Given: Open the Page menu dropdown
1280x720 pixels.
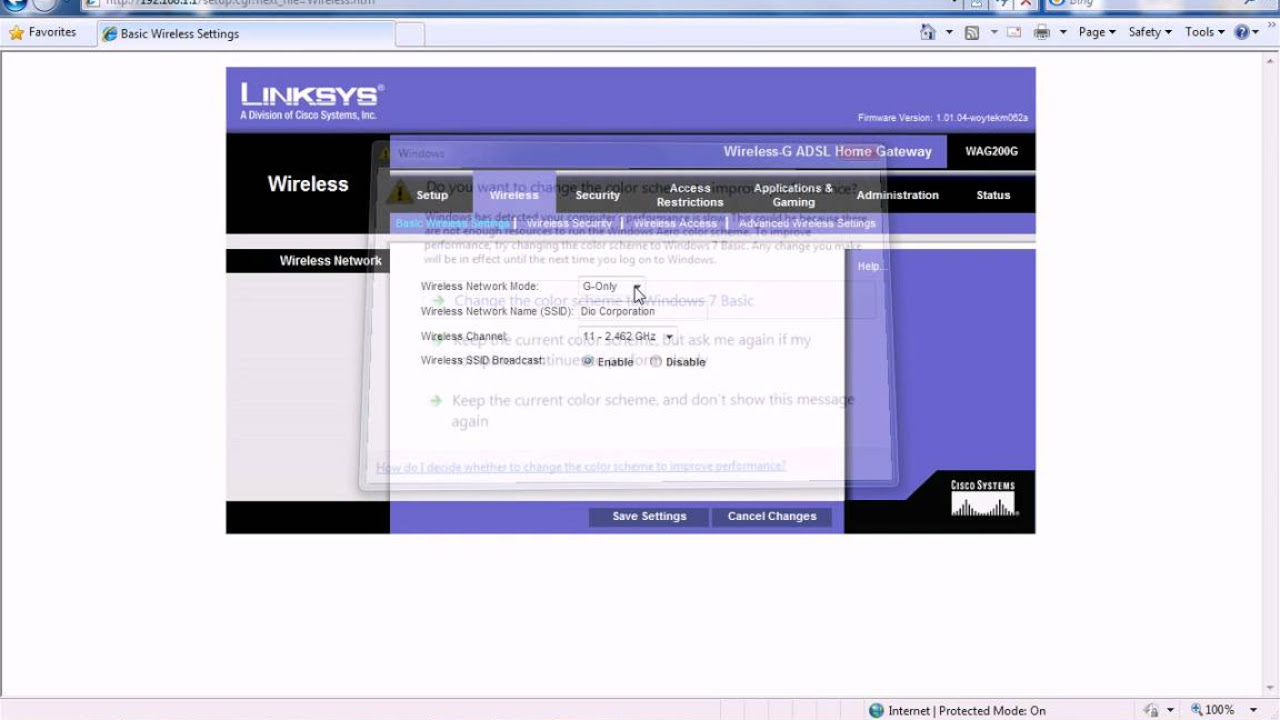Looking at the screenshot, I should [1097, 32].
